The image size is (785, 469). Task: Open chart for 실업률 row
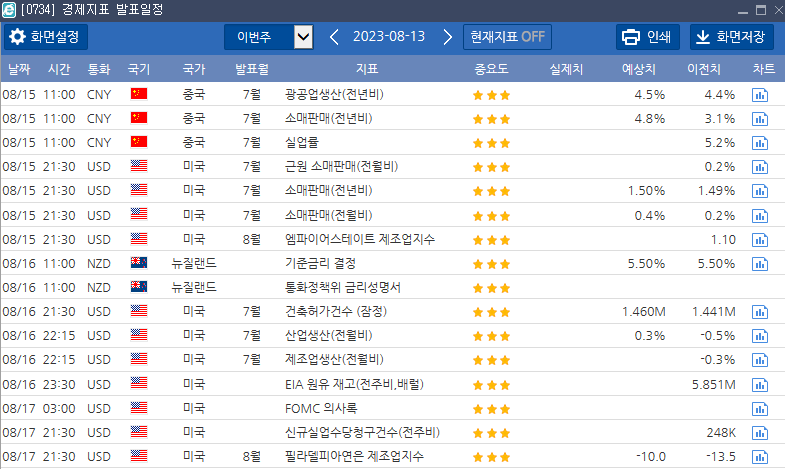pyautogui.click(x=759, y=143)
